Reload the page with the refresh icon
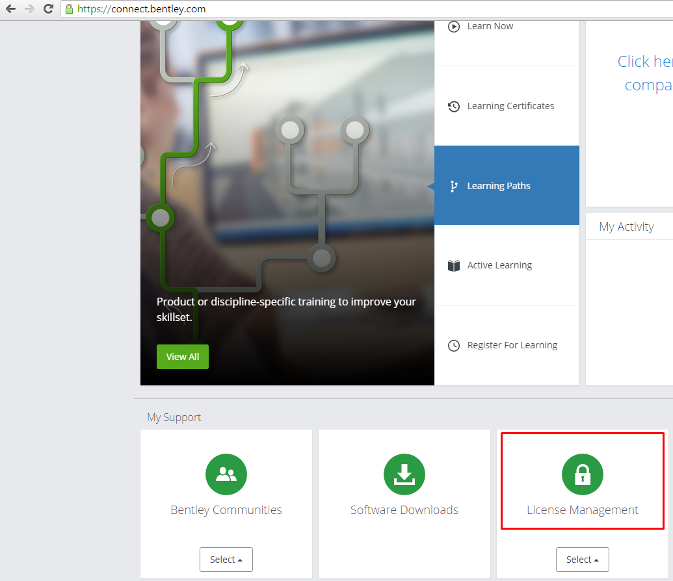The width and height of the screenshot is (673, 581). pos(48,9)
